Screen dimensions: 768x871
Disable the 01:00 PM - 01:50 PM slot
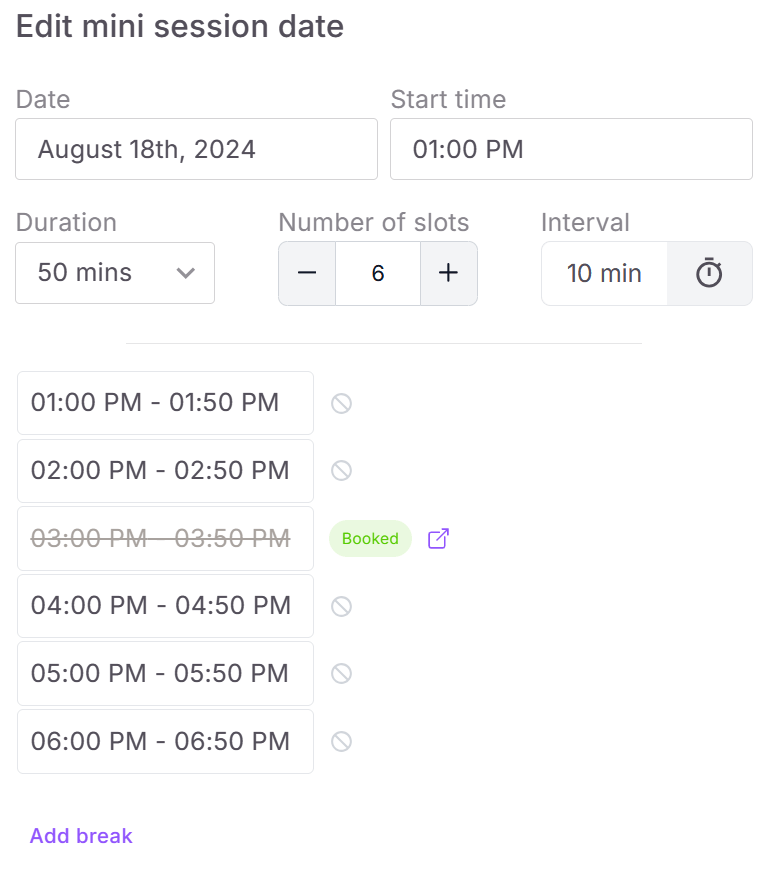pos(342,403)
